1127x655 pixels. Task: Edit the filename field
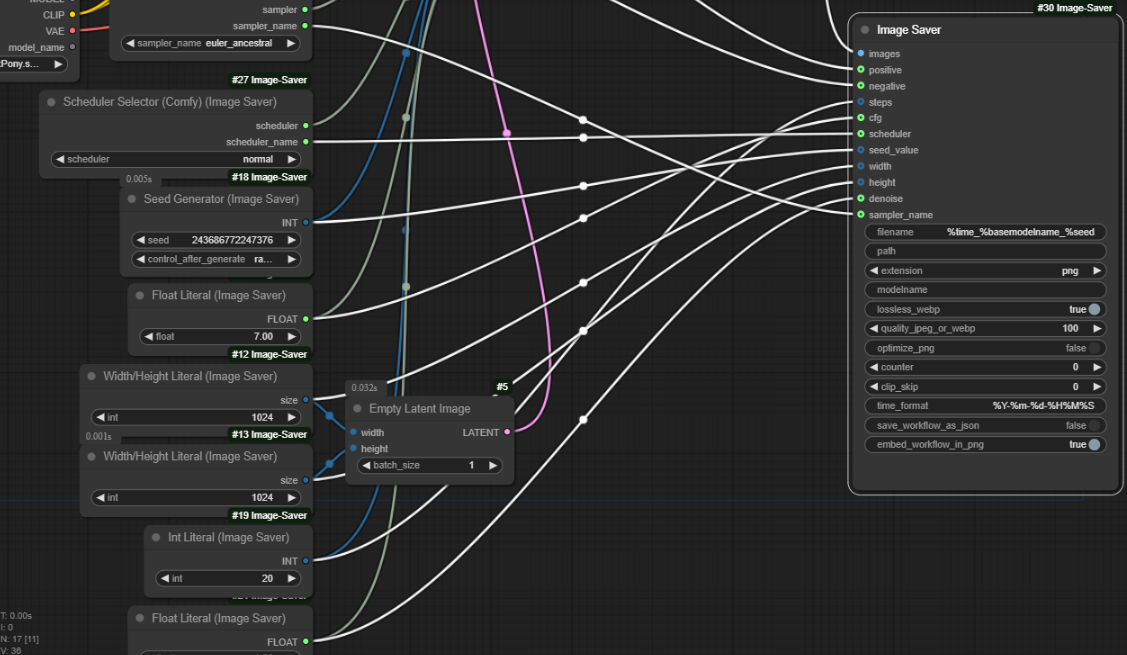pyautogui.click(x=985, y=232)
